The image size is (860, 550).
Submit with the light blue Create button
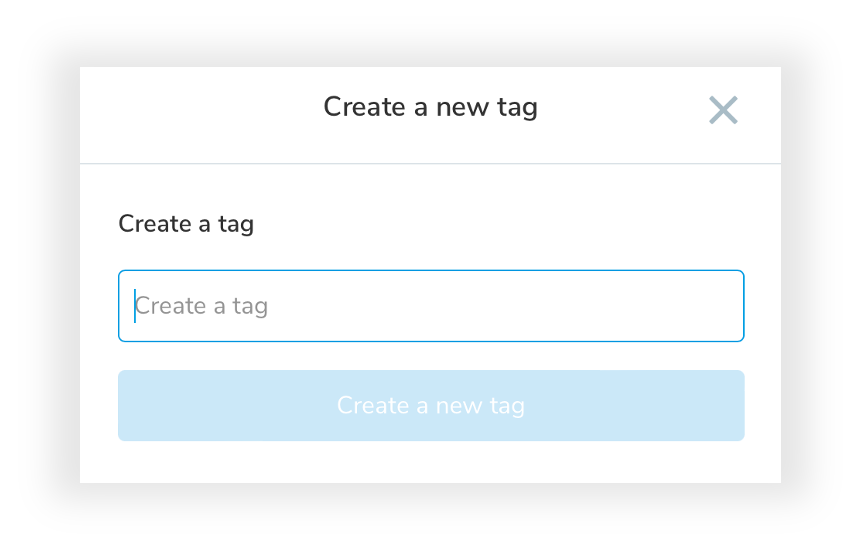[x=431, y=406]
